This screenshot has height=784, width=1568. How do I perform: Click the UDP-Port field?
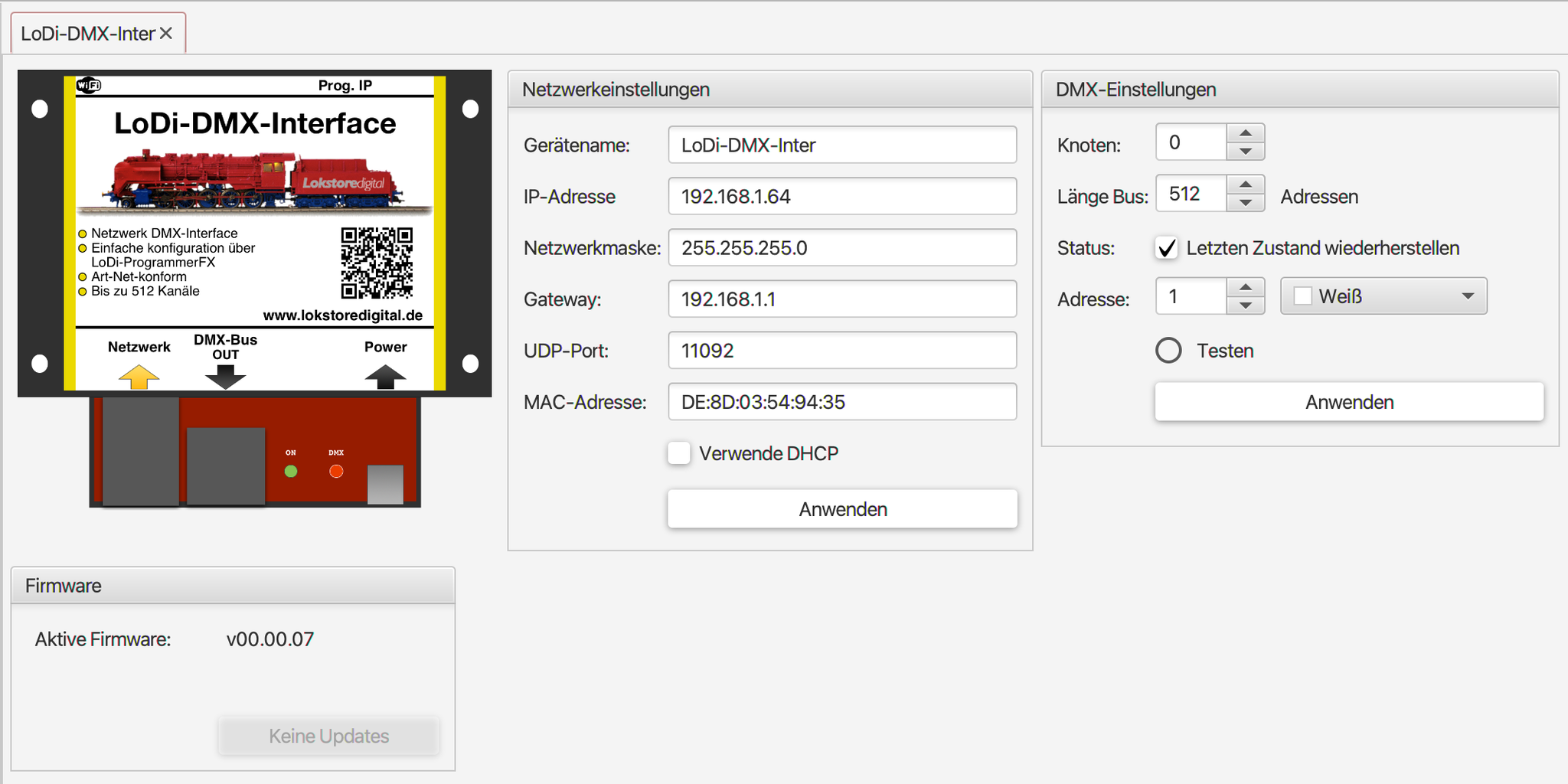click(842, 350)
